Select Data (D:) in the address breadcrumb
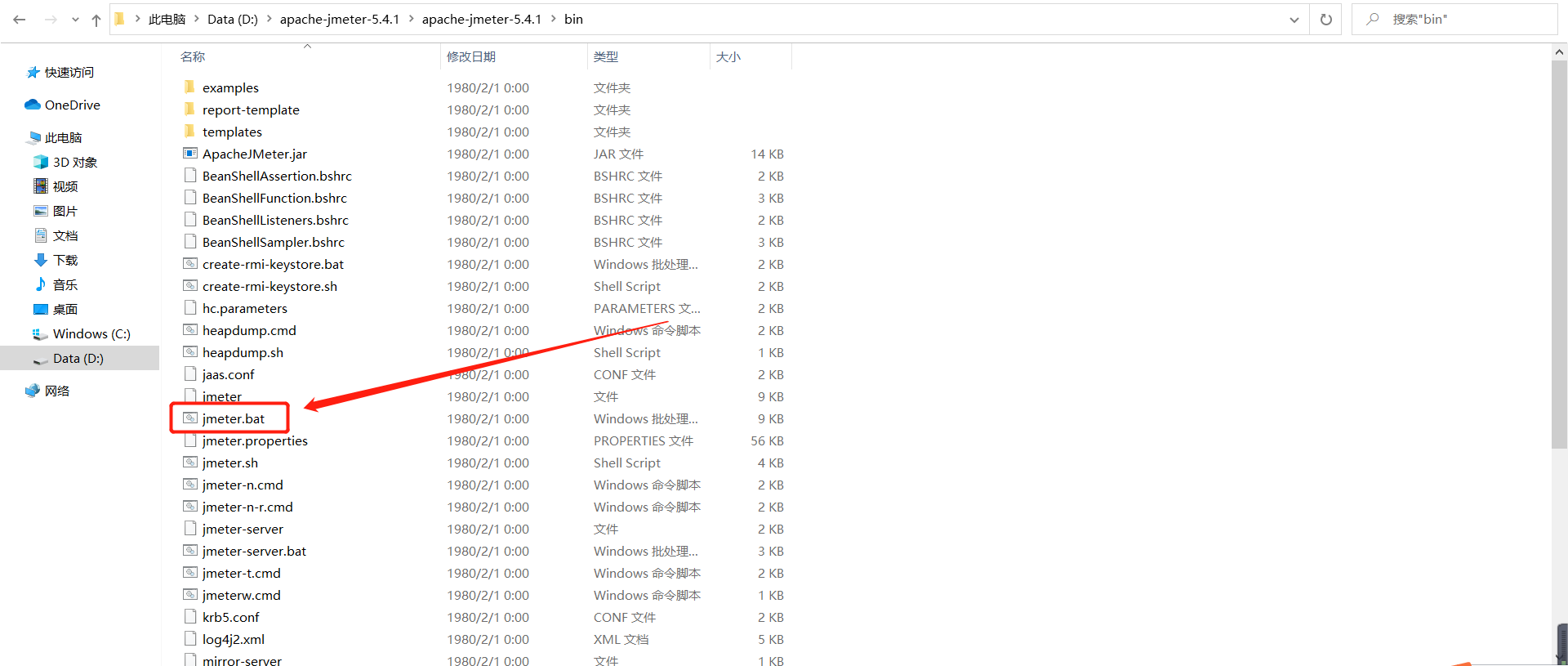Image resolution: width=1568 pixels, height=666 pixels. [x=233, y=19]
